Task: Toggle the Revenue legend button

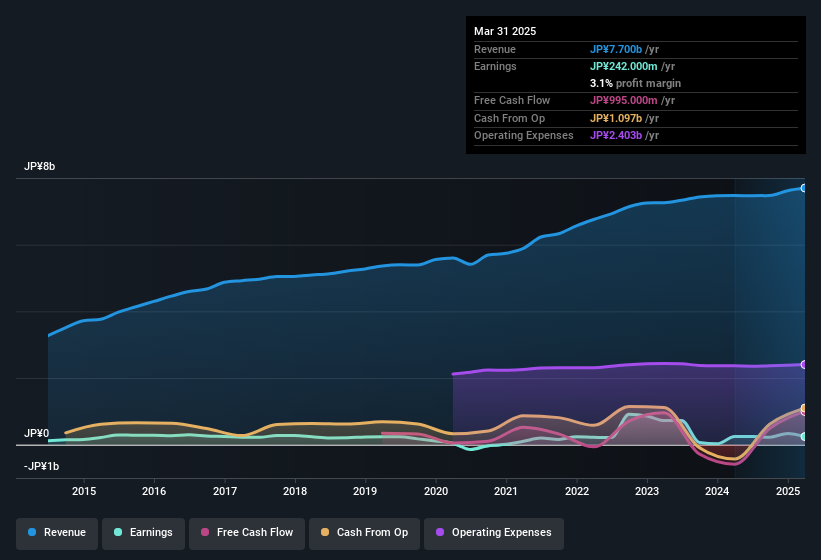Action: tap(57, 533)
